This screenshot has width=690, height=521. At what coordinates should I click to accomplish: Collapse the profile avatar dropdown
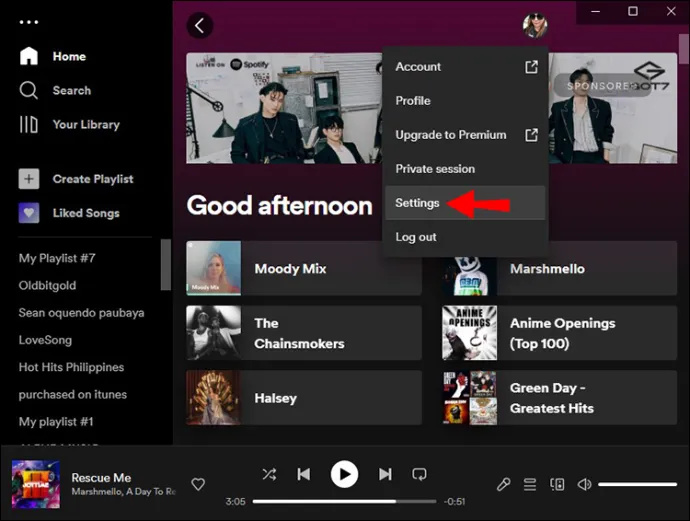pyautogui.click(x=535, y=25)
